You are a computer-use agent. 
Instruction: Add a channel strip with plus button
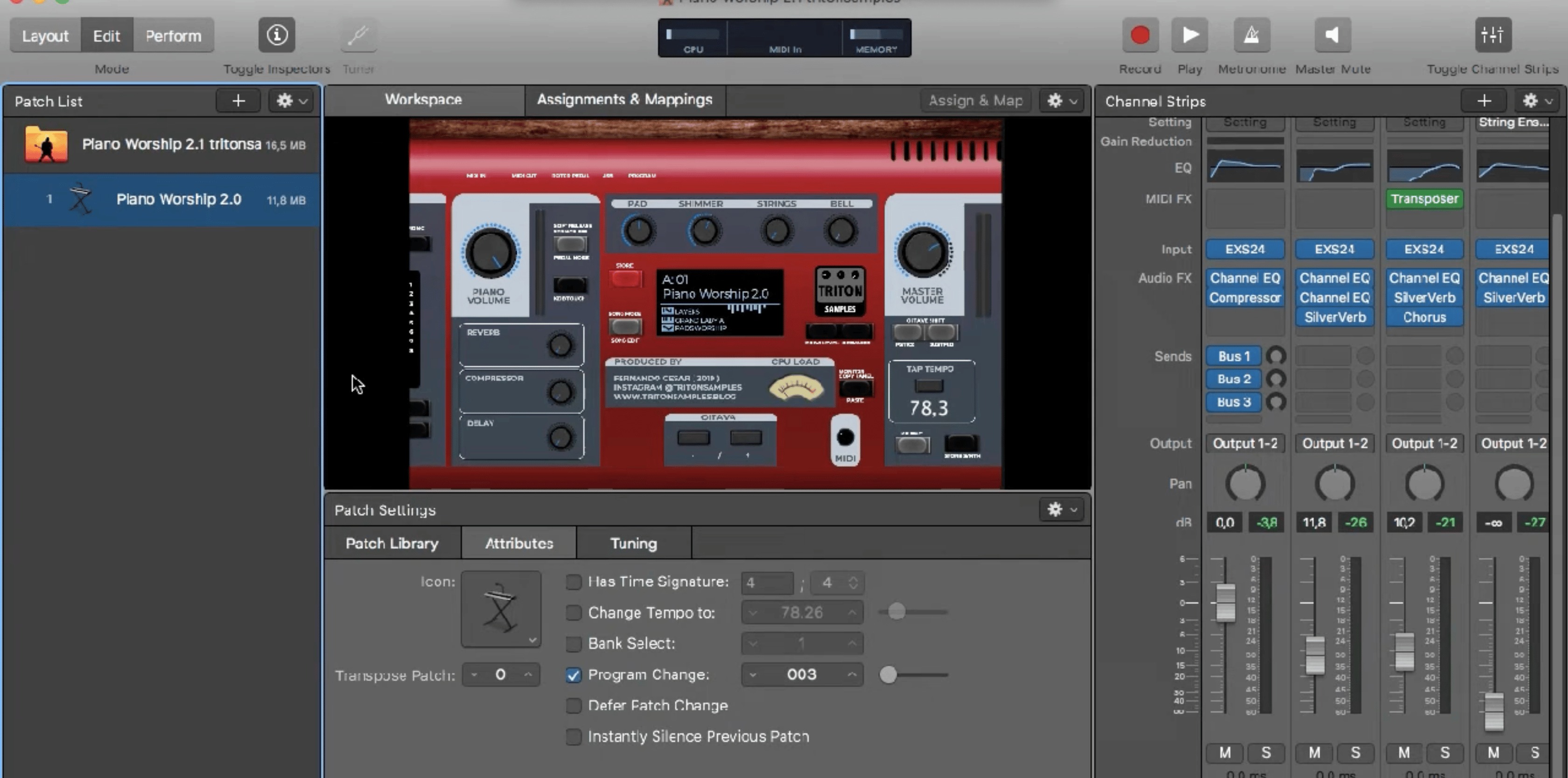(x=1484, y=101)
